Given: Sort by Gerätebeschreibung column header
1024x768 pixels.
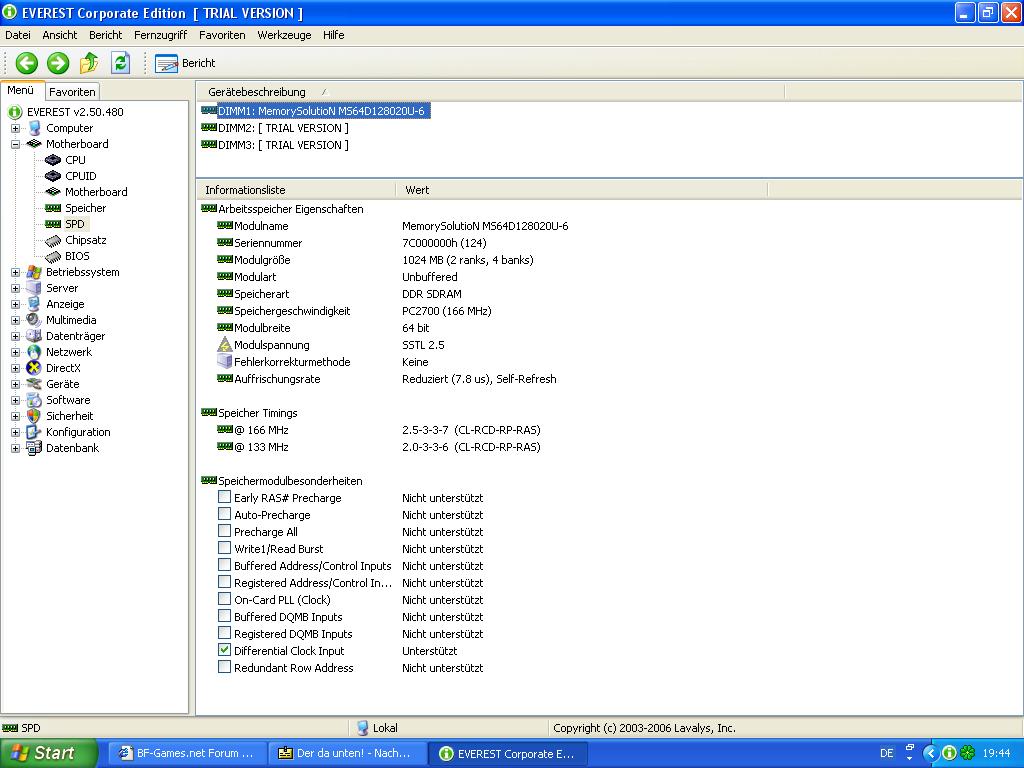Looking at the screenshot, I should (490, 92).
